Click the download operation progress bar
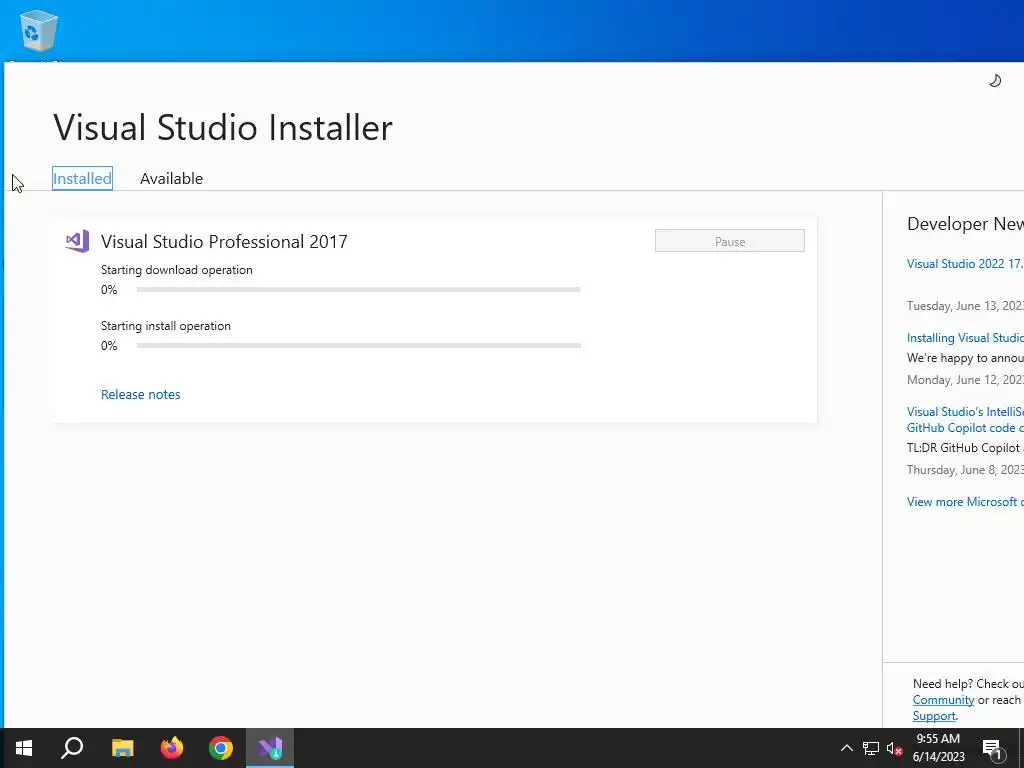 coord(359,289)
